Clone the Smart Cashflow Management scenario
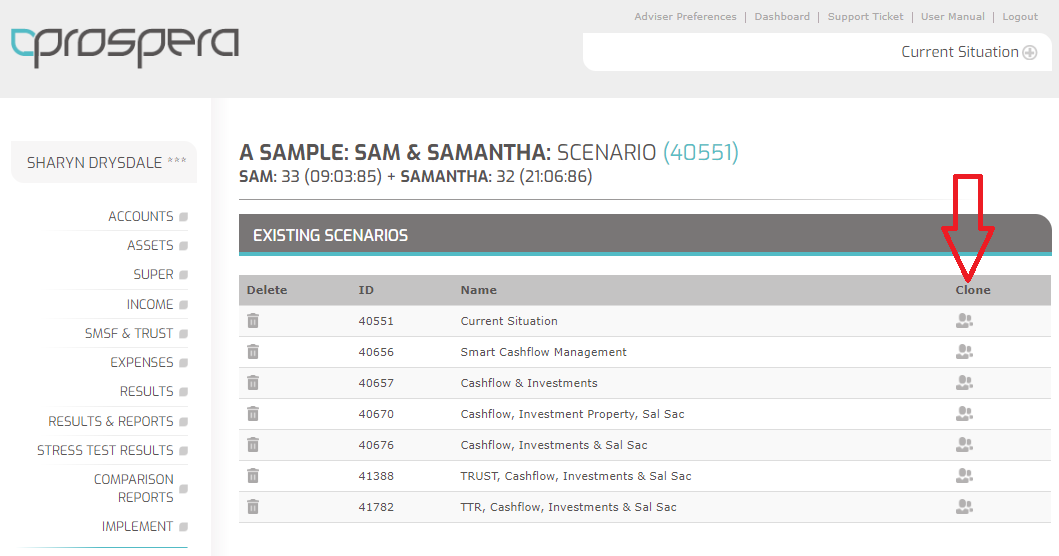The image size is (1059, 556). tap(964, 352)
